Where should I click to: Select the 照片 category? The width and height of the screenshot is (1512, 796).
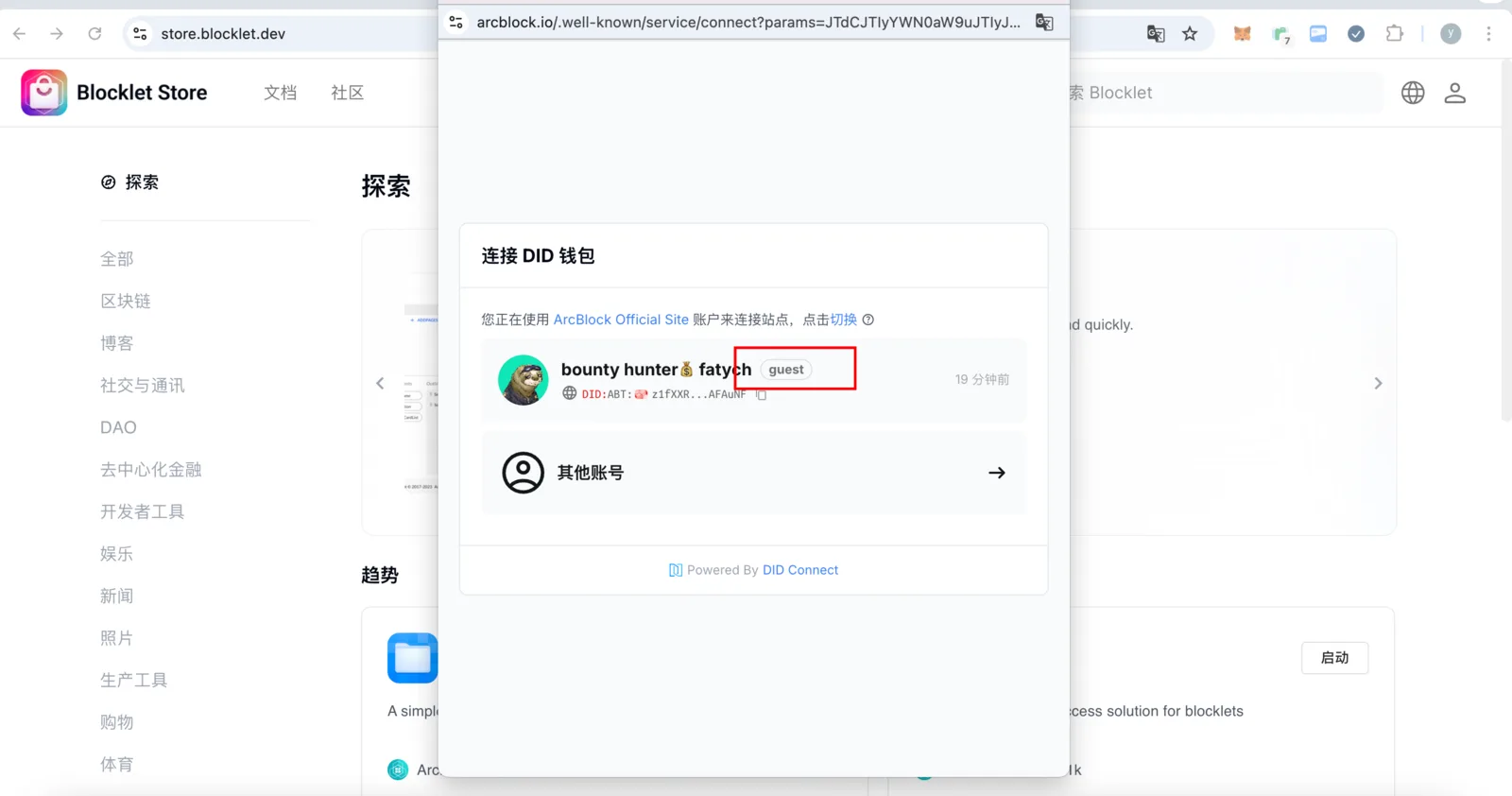click(117, 638)
